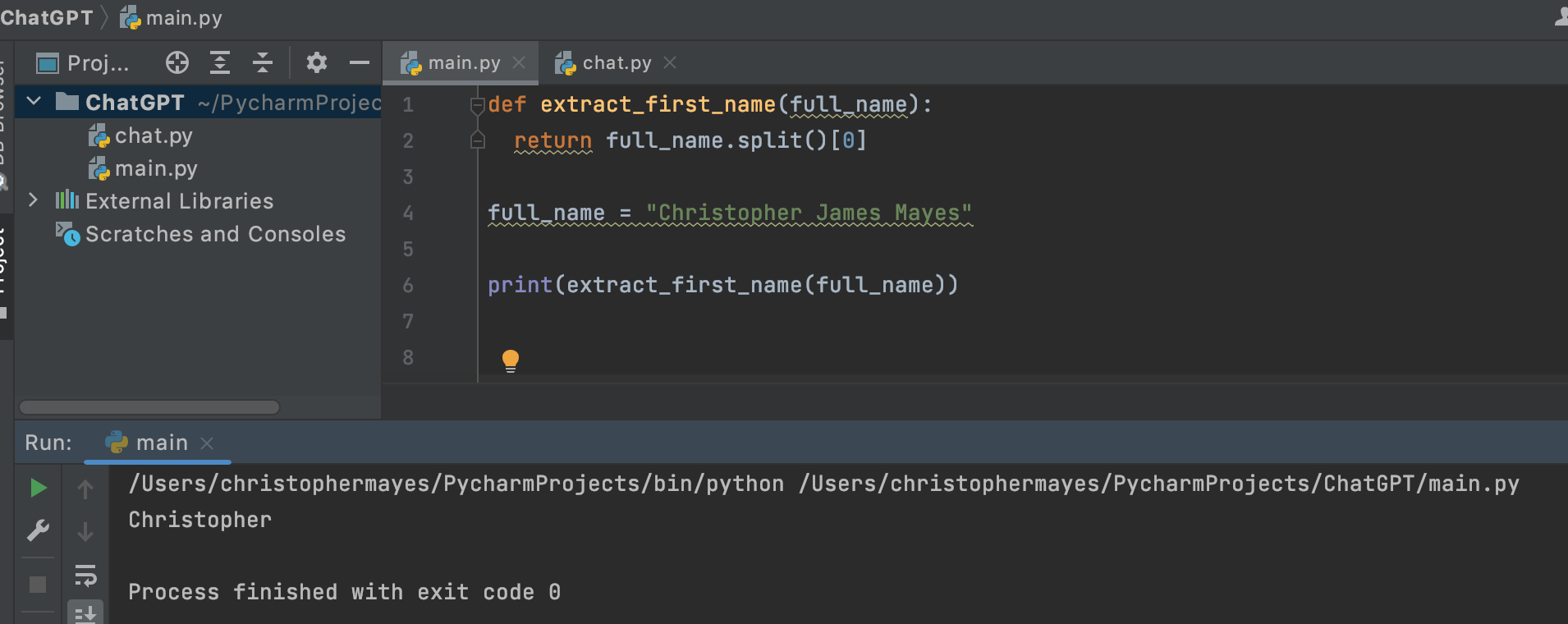Click the locate/select opened file crosshair icon

click(x=177, y=63)
